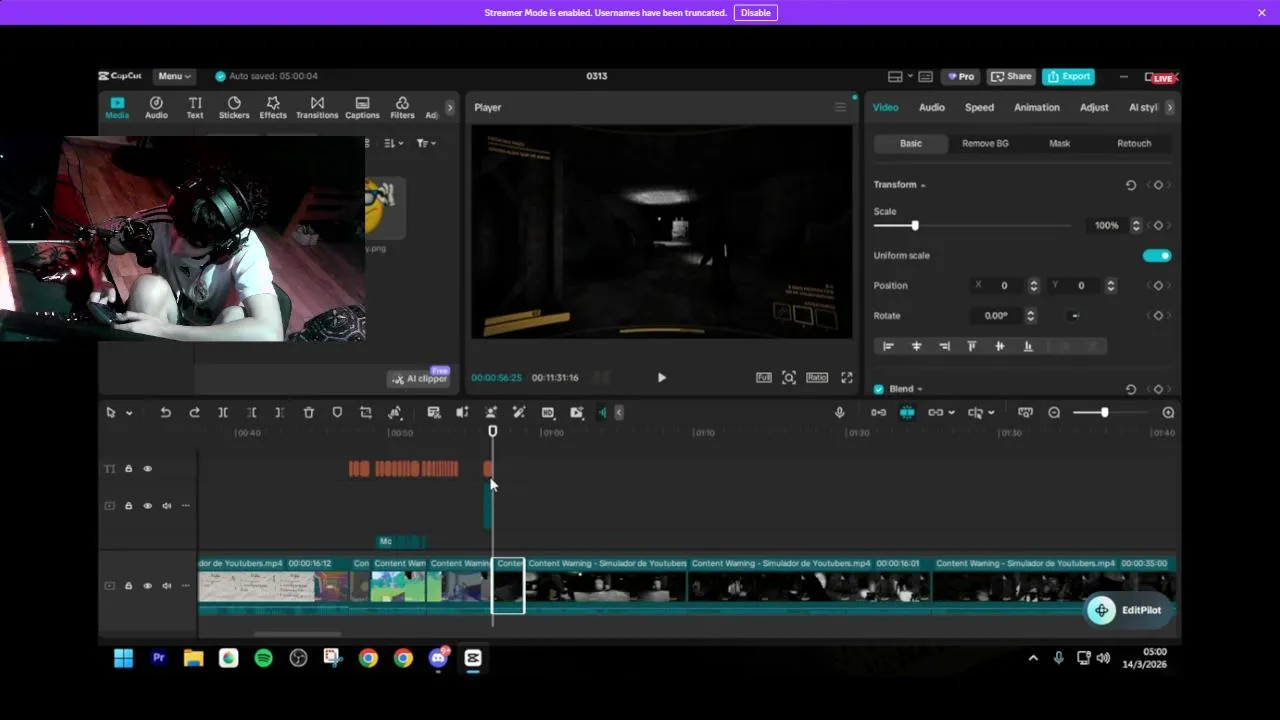Open the Stickers tab
This screenshot has width=1280, height=720.
[x=234, y=108]
